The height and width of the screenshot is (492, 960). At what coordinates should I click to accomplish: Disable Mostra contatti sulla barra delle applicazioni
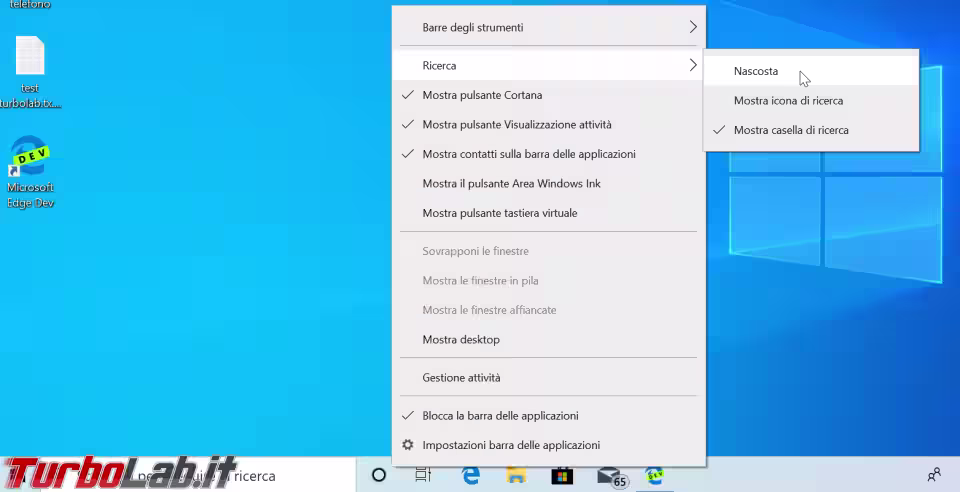point(549,154)
